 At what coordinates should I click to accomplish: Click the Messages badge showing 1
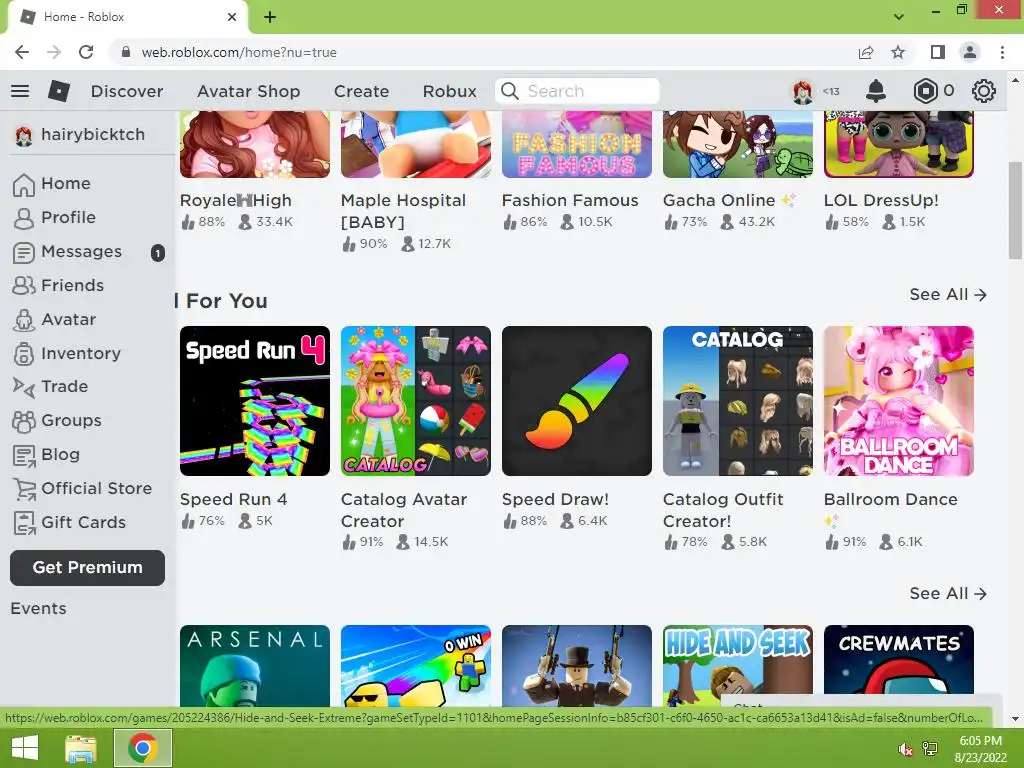157,253
